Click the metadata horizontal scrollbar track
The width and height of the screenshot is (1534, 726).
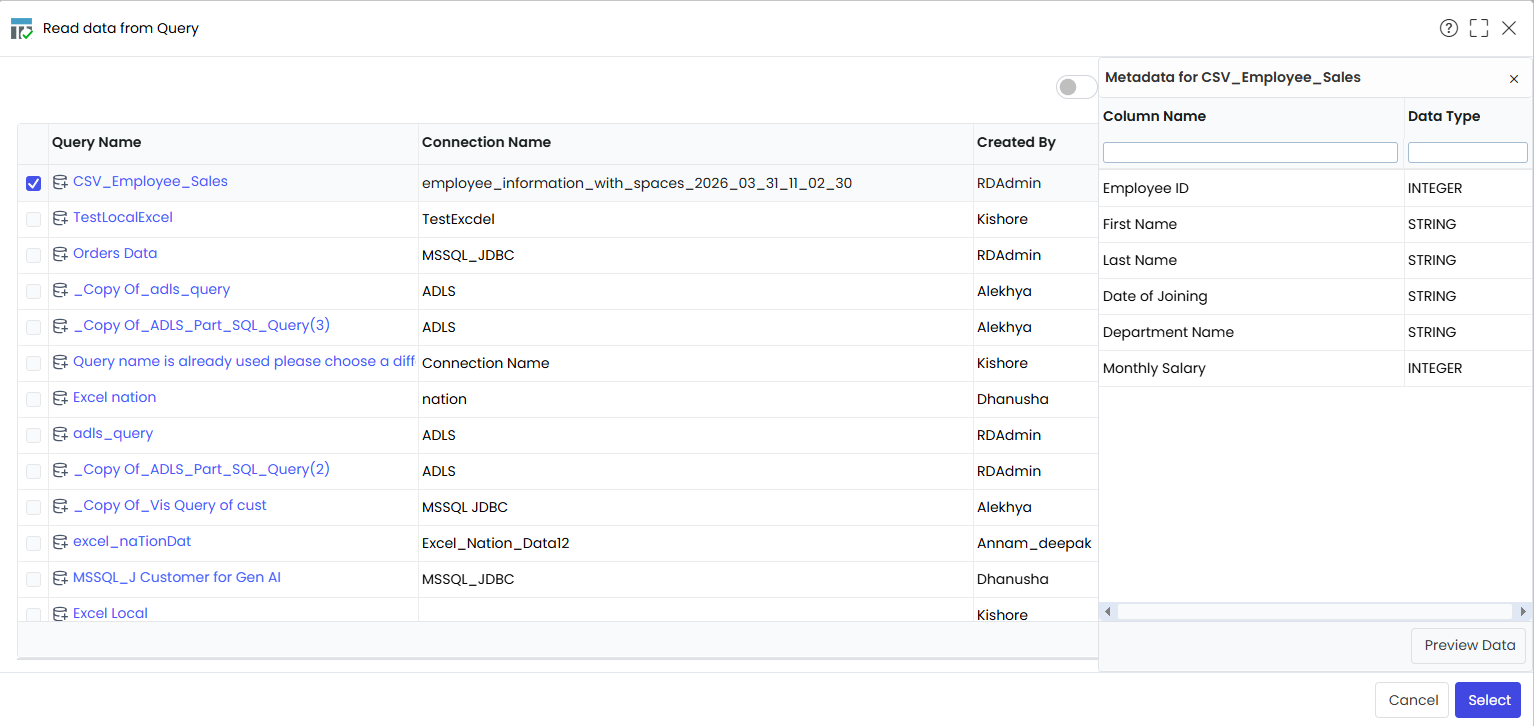coord(1315,611)
